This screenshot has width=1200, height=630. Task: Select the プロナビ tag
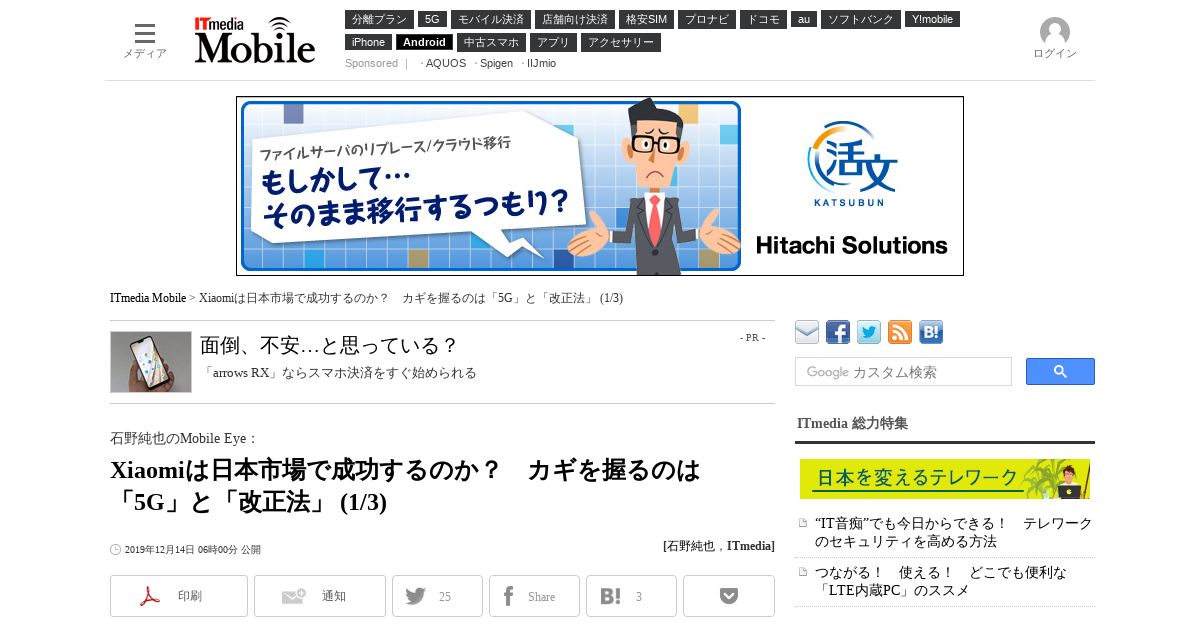(x=707, y=19)
